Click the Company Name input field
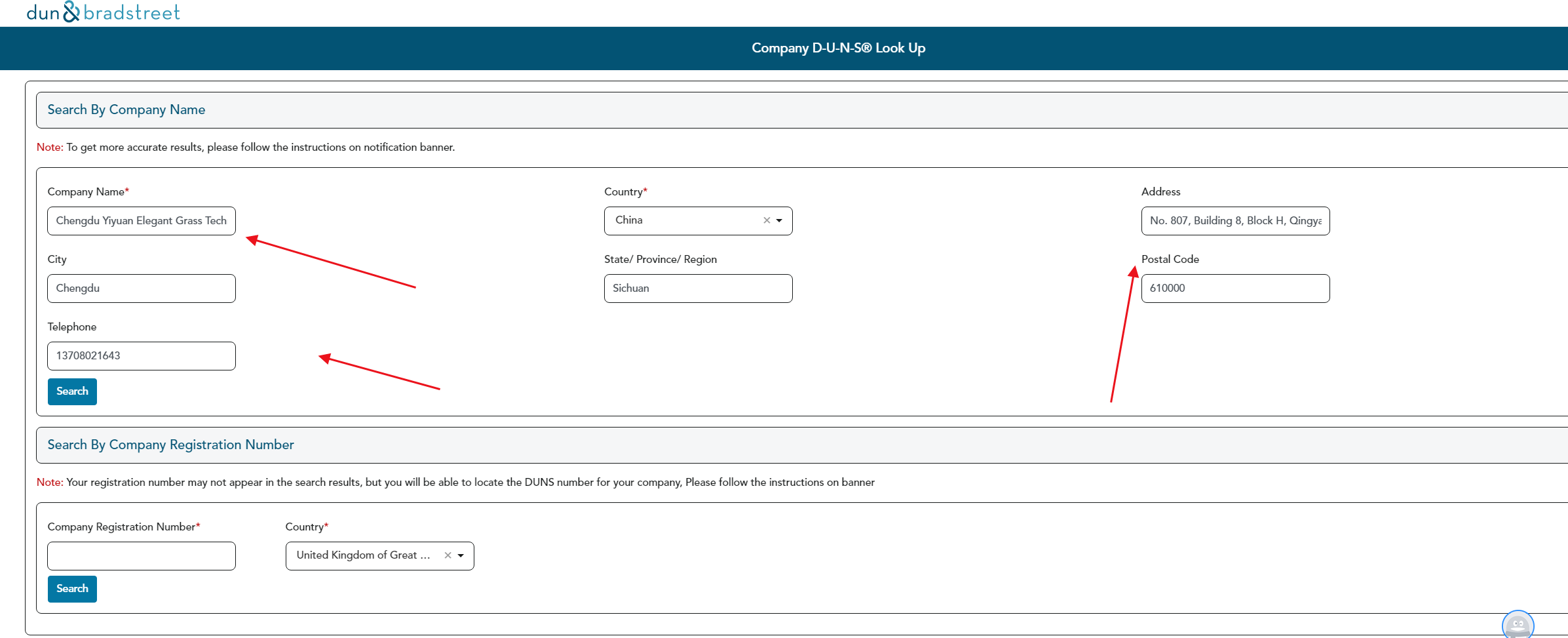1568x638 pixels. (142, 221)
